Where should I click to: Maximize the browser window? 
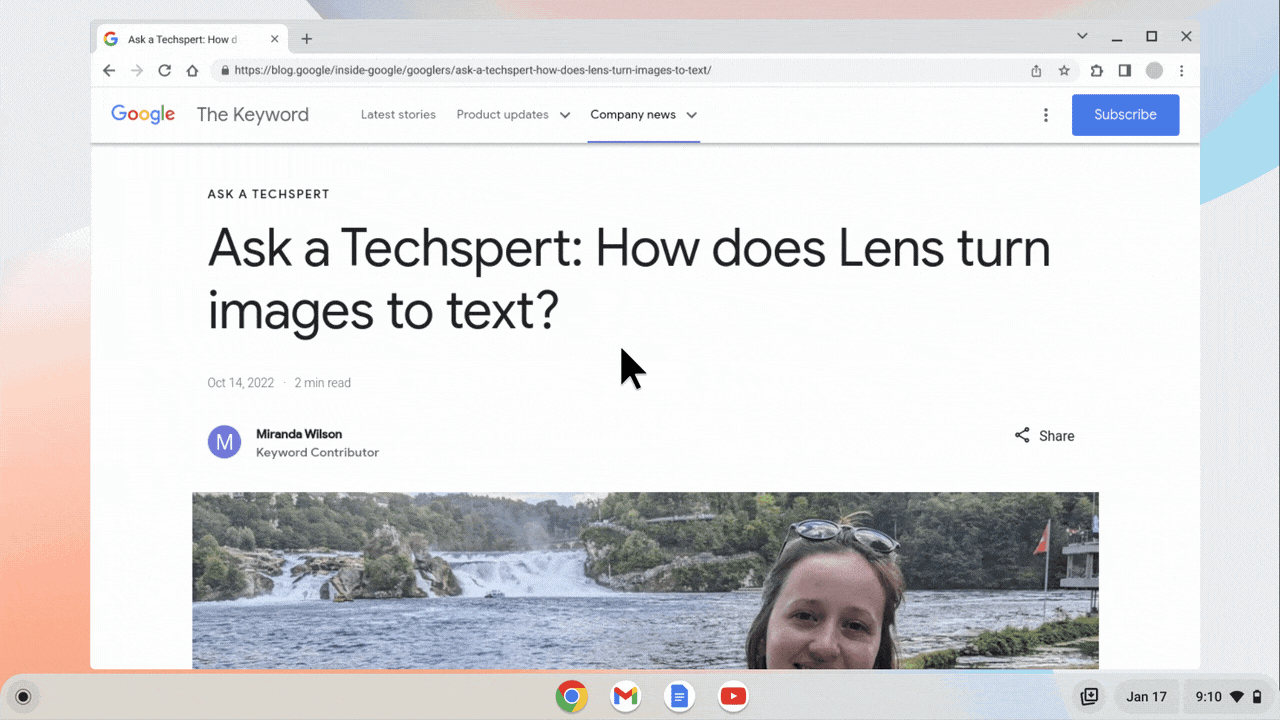click(1151, 36)
